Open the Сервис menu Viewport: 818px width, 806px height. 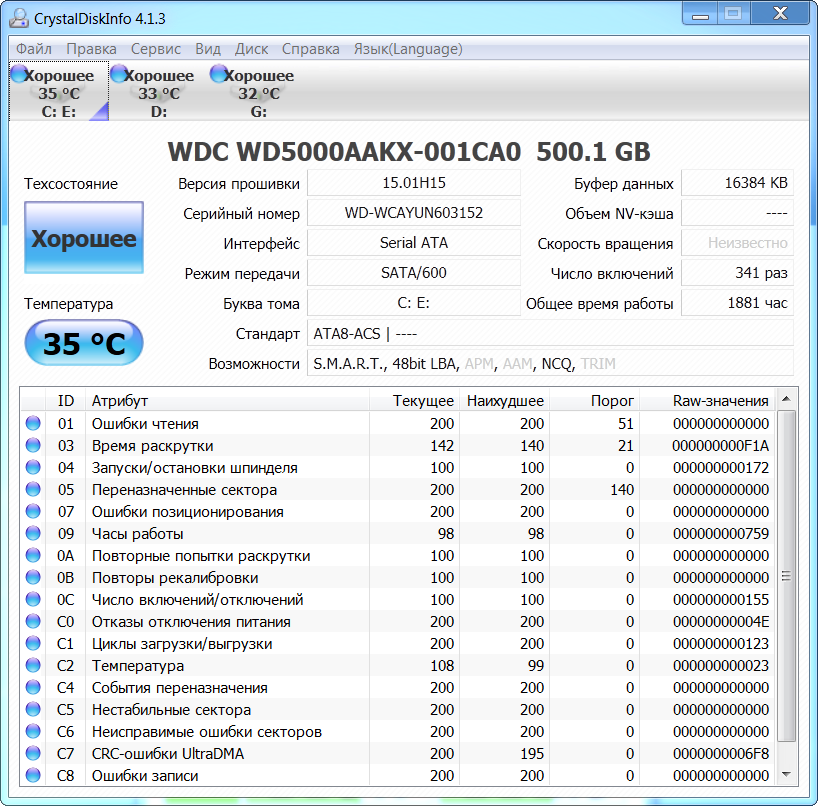click(x=155, y=49)
